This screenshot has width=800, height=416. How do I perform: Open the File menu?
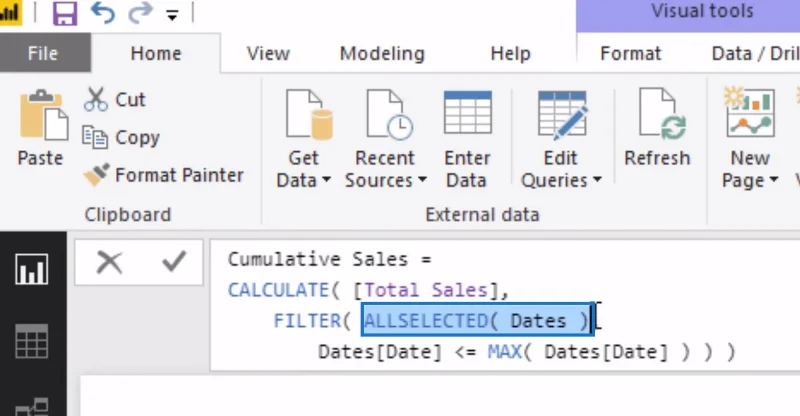[43, 53]
